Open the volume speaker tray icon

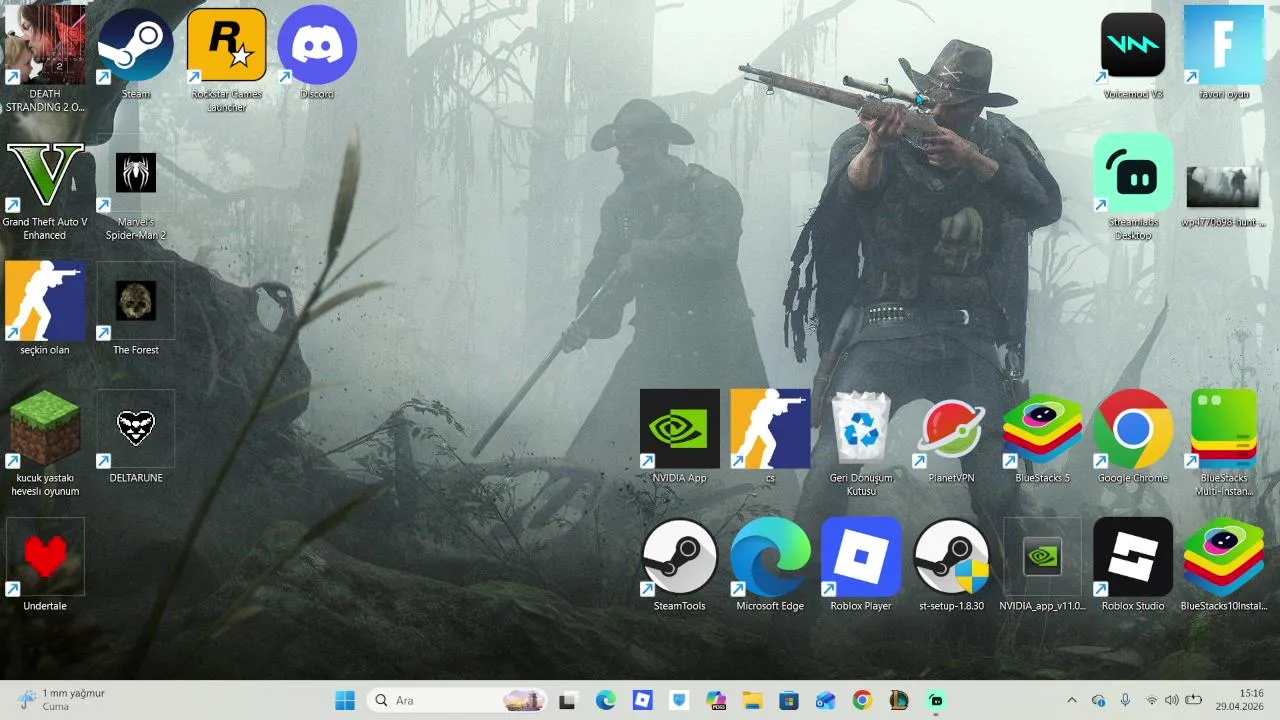(1171, 700)
